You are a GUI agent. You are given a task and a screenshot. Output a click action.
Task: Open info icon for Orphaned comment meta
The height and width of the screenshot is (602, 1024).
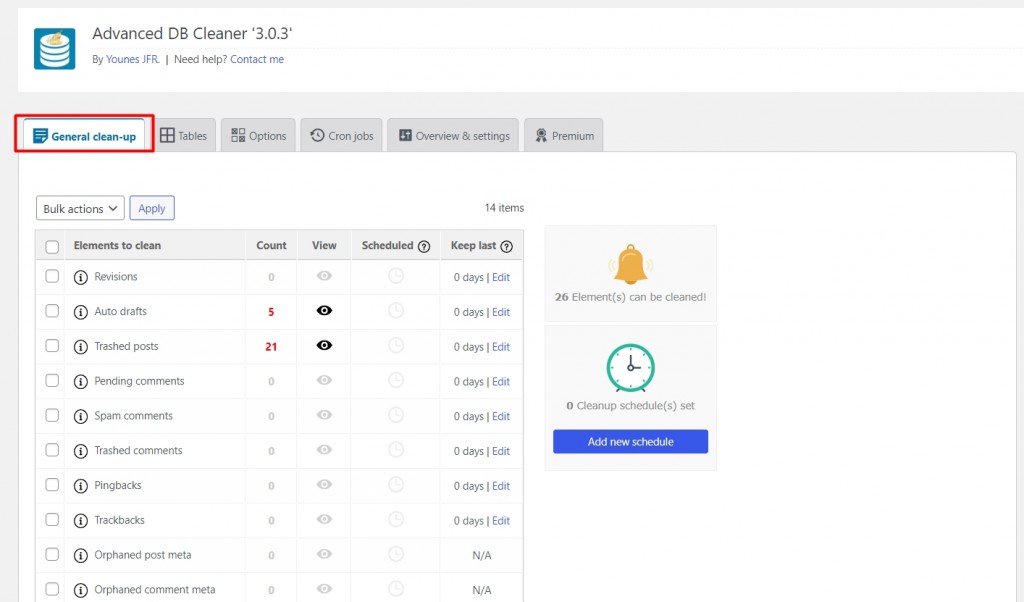[x=80, y=590]
